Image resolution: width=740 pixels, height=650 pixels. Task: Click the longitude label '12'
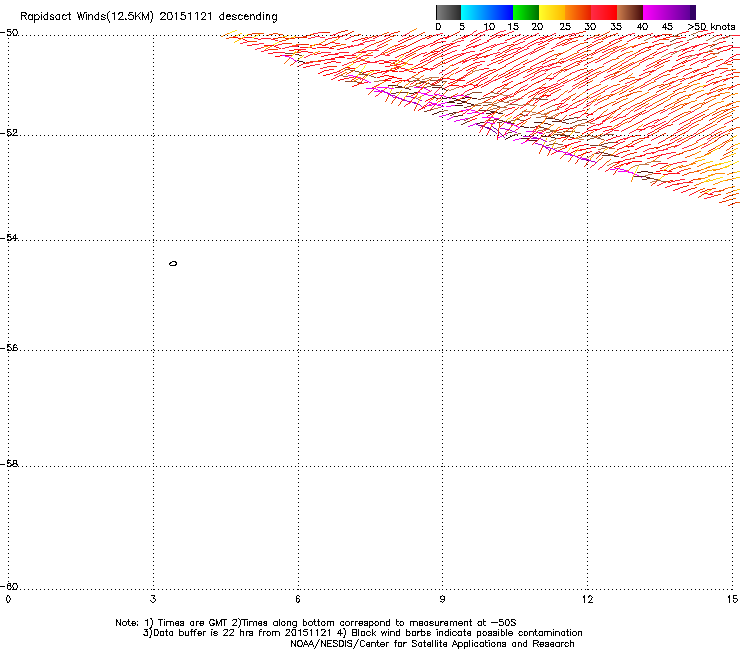pyautogui.click(x=587, y=599)
